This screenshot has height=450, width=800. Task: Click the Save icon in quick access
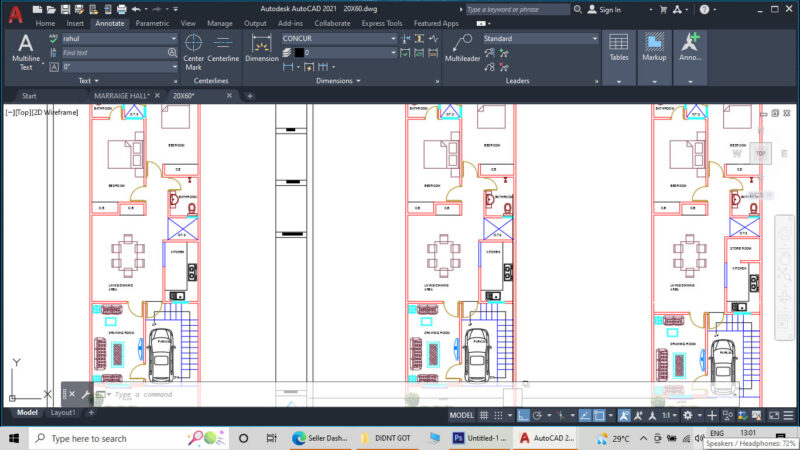65,9
